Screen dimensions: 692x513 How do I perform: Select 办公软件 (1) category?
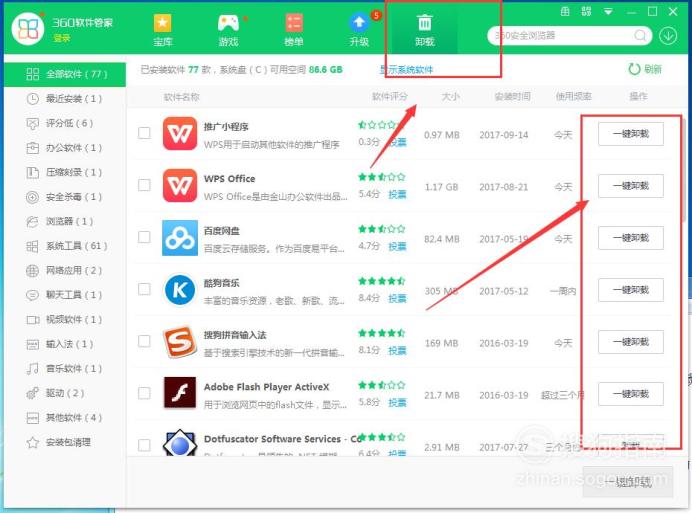click(x=65, y=147)
